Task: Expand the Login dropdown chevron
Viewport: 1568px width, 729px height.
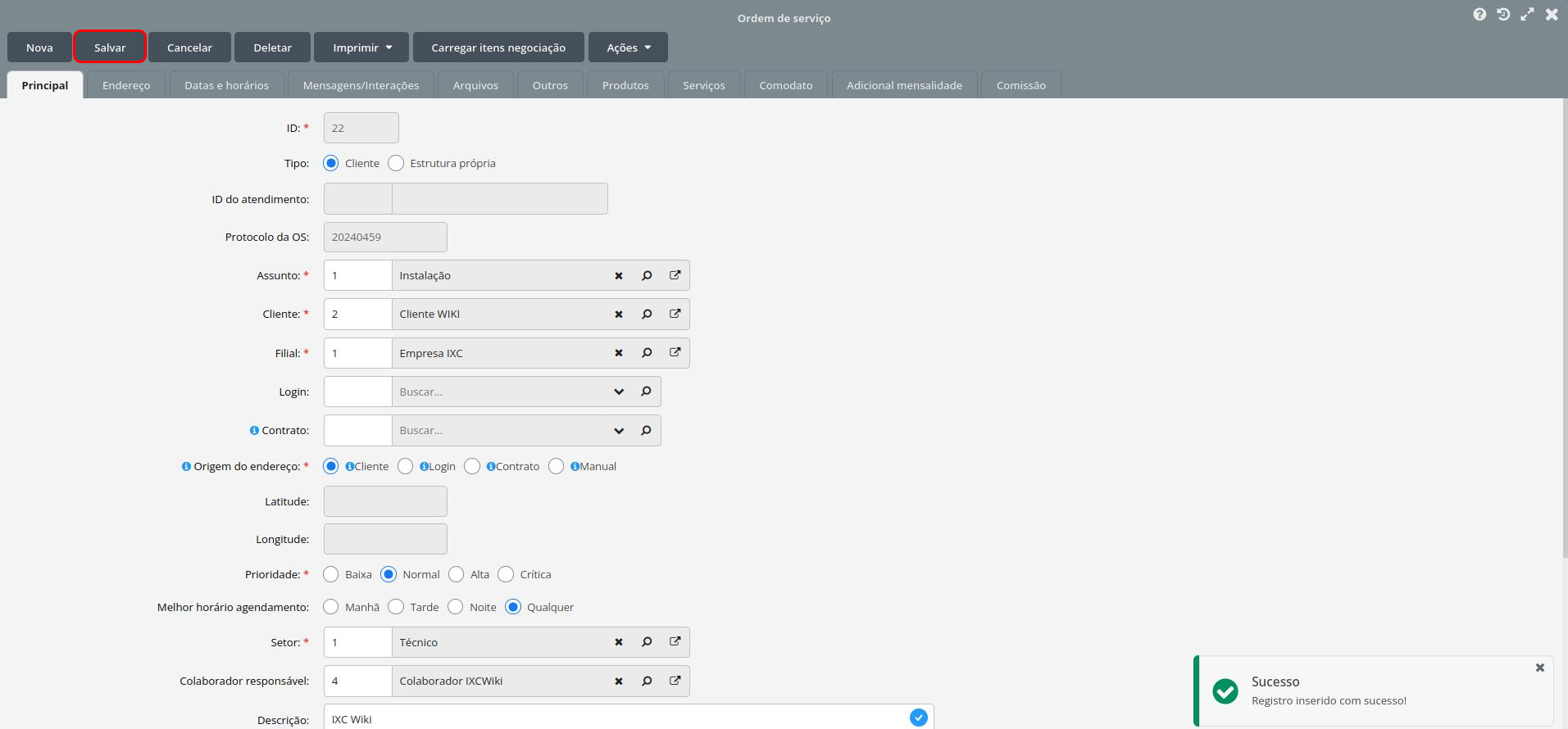Action: [x=619, y=392]
